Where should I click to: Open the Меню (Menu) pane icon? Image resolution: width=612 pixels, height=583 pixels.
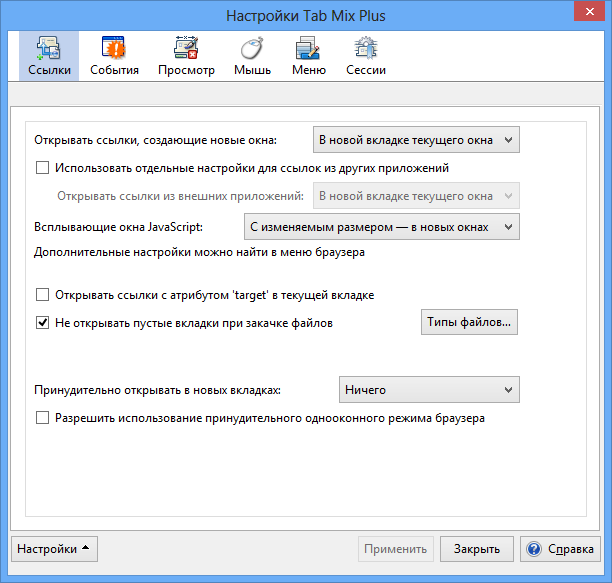309,56
